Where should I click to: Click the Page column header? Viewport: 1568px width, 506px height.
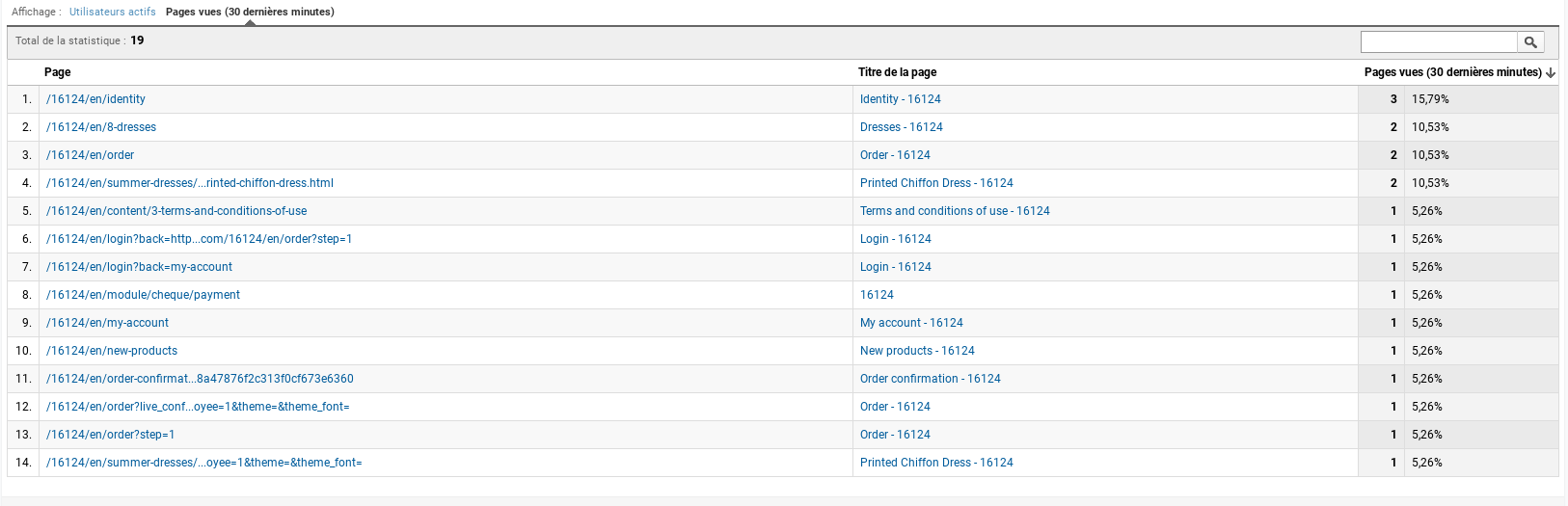click(x=58, y=72)
